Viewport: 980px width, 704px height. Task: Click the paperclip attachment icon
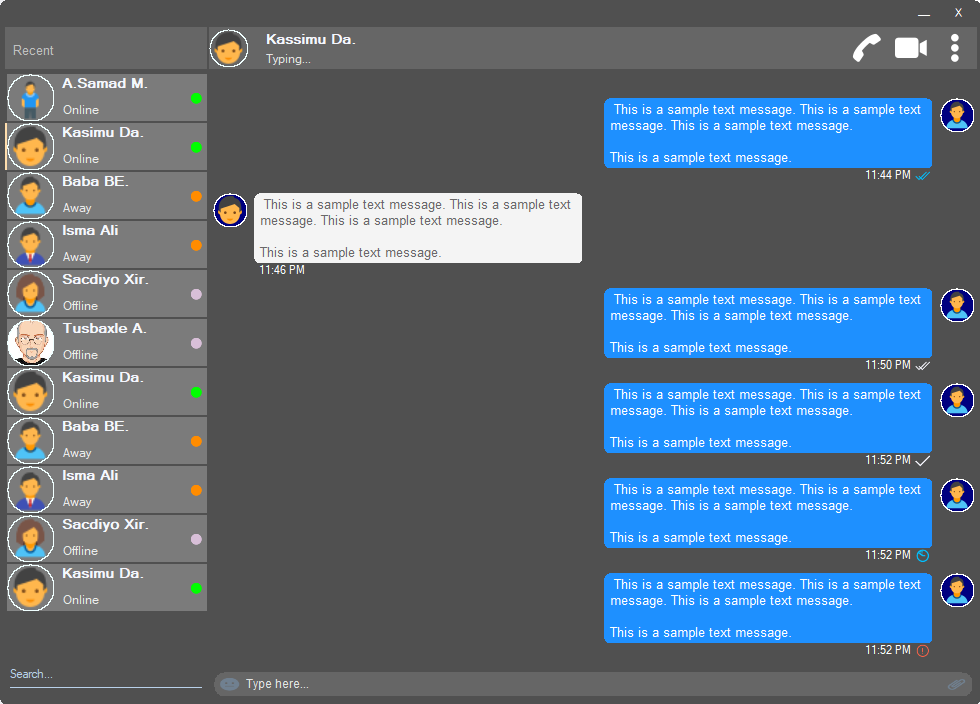pyautogui.click(x=956, y=684)
